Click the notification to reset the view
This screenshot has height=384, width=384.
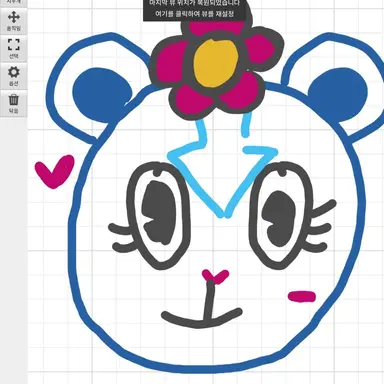pyautogui.click(x=195, y=10)
